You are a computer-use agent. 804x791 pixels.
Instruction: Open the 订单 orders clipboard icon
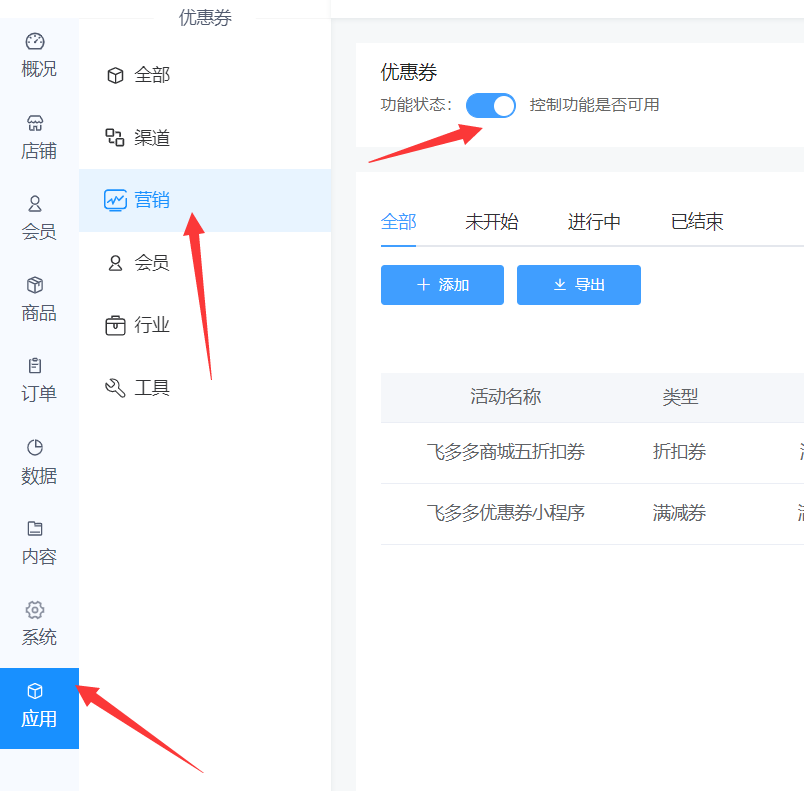click(35, 366)
